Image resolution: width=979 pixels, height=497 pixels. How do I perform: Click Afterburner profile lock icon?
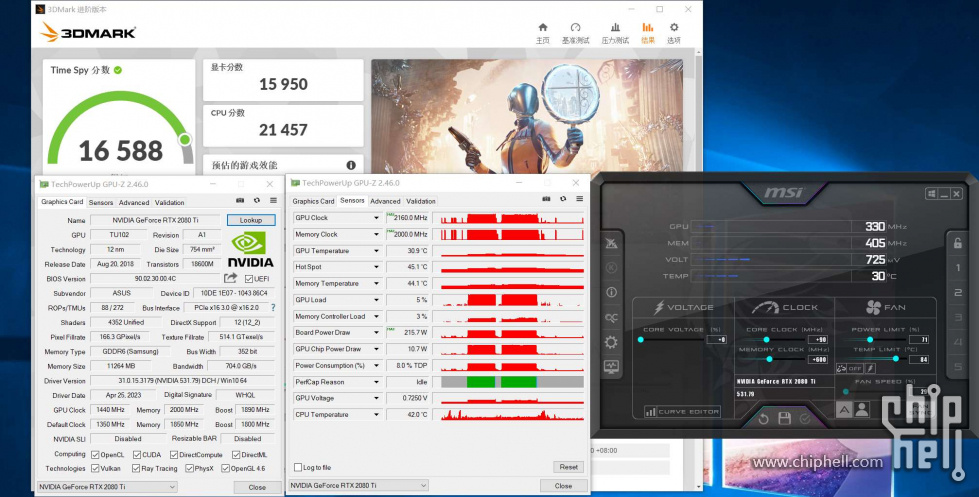coord(958,242)
